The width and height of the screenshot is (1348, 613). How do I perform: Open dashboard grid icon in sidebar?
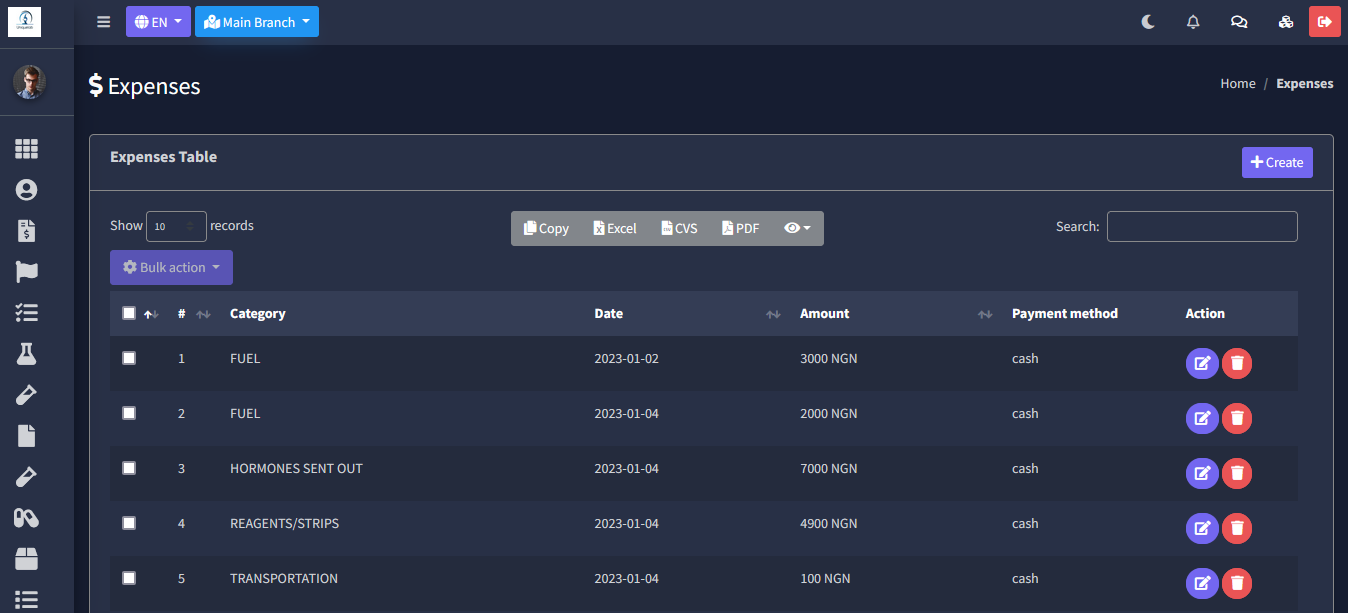pos(26,149)
